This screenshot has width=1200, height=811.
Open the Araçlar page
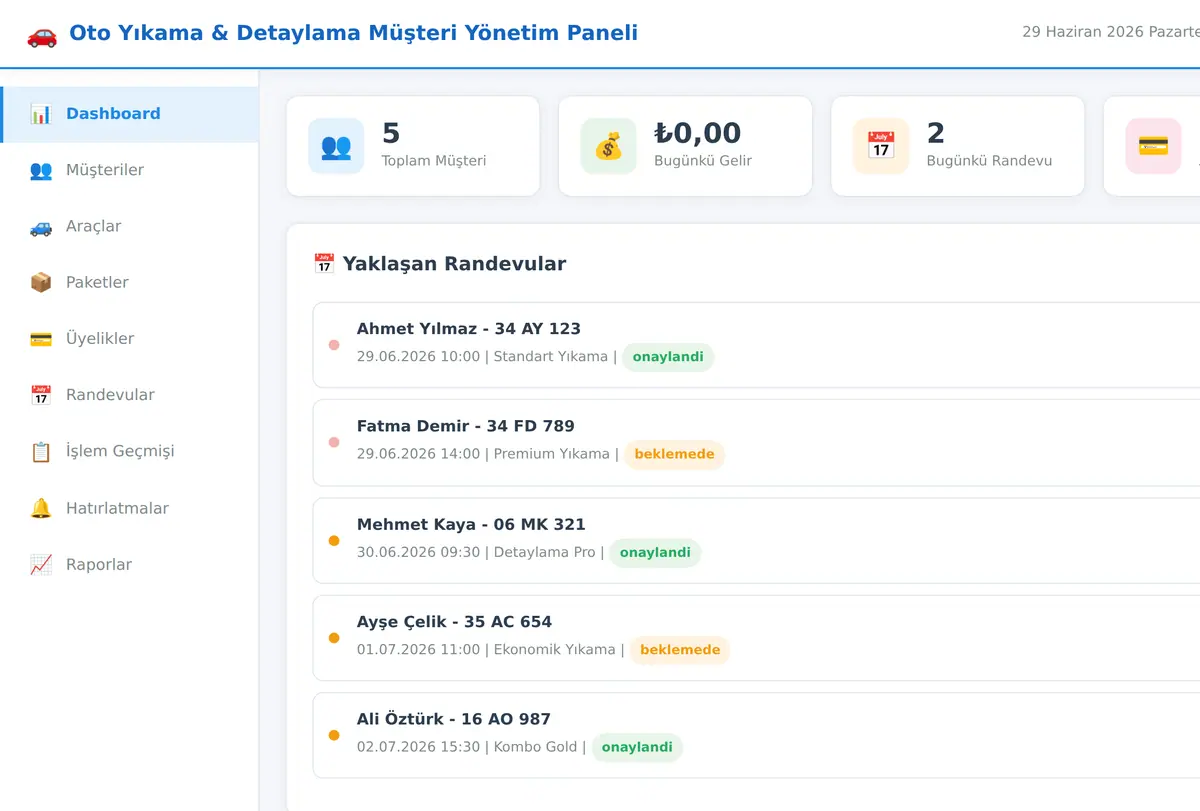[130, 226]
